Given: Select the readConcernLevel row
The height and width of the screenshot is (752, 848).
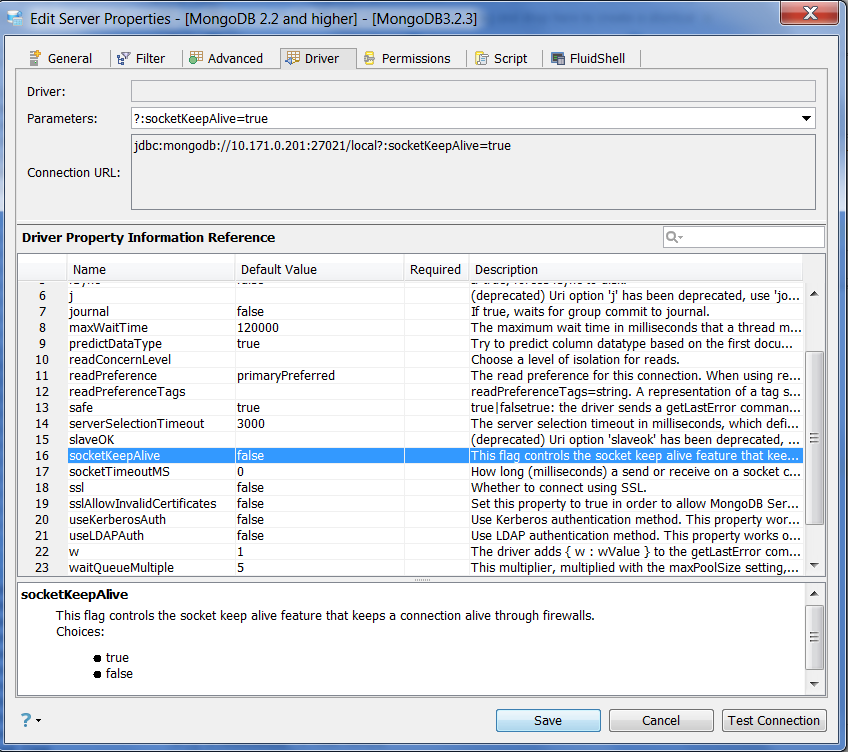Looking at the screenshot, I should [411, 360].
